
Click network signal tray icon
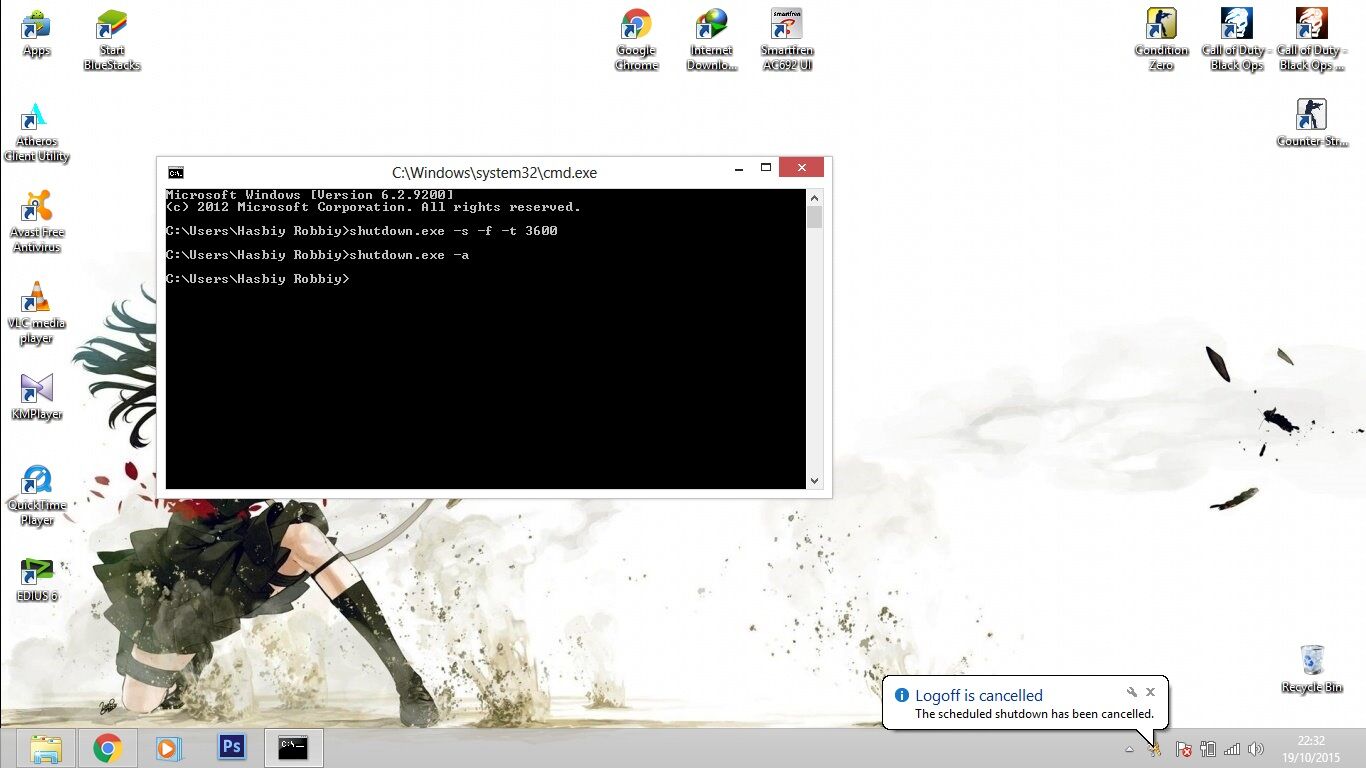pos(1232,749)
